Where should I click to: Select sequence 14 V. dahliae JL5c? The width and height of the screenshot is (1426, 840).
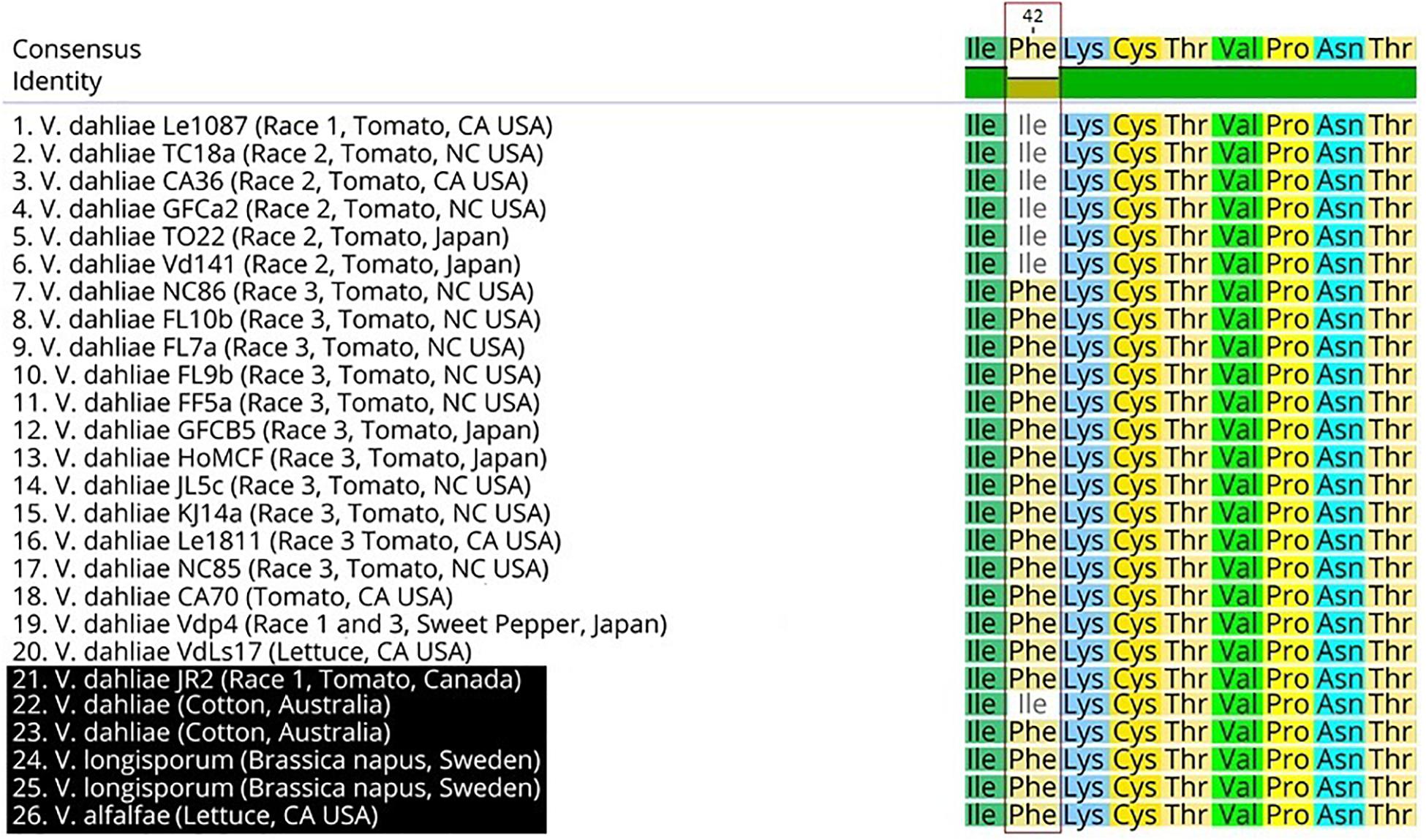pyautogui.click(x=271, y=485)
